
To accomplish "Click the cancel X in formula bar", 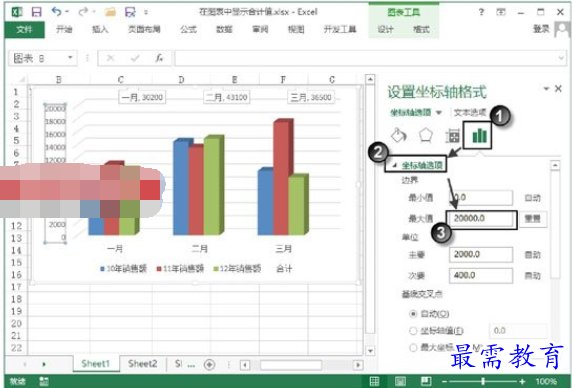I will pos(111,58).
